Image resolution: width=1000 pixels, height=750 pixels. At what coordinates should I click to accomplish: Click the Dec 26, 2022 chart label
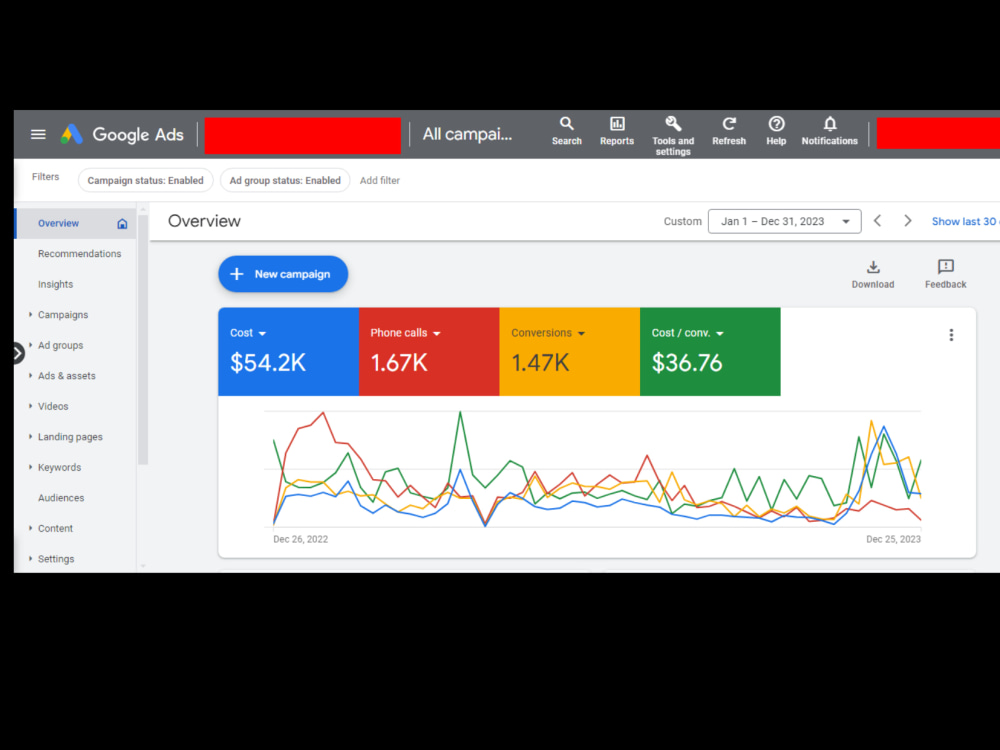click(300, 539)
